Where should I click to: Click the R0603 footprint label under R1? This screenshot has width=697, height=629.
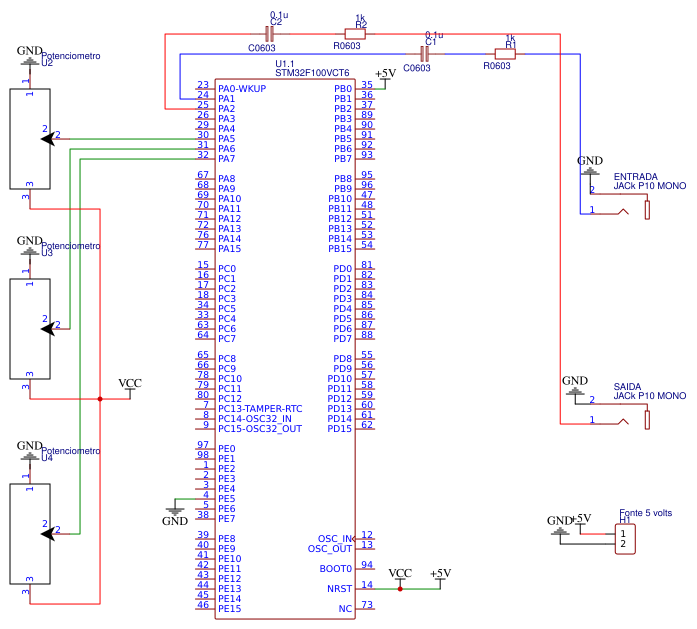497,66
